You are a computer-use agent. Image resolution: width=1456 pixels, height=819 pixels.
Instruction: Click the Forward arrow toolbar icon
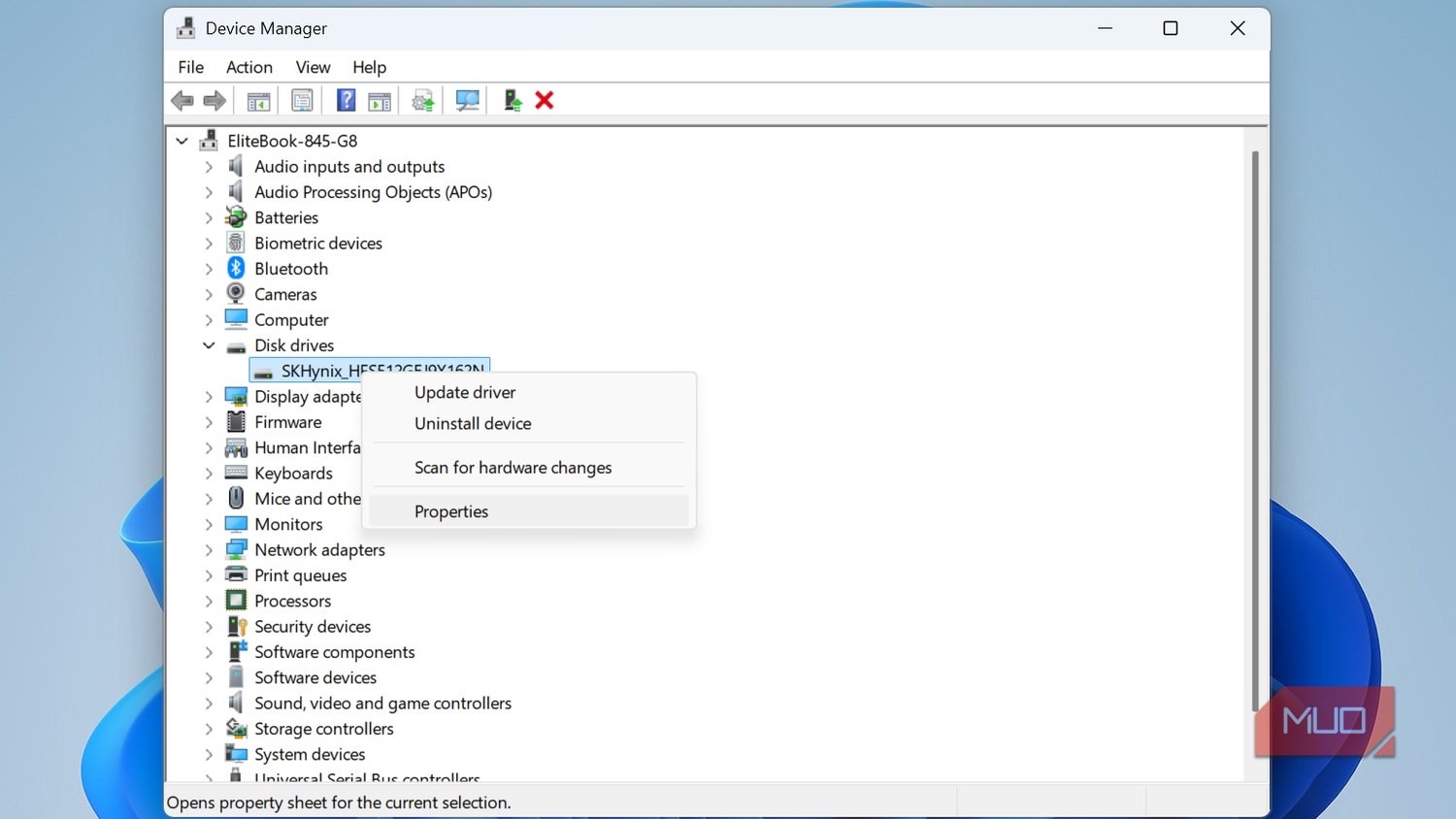215,100
